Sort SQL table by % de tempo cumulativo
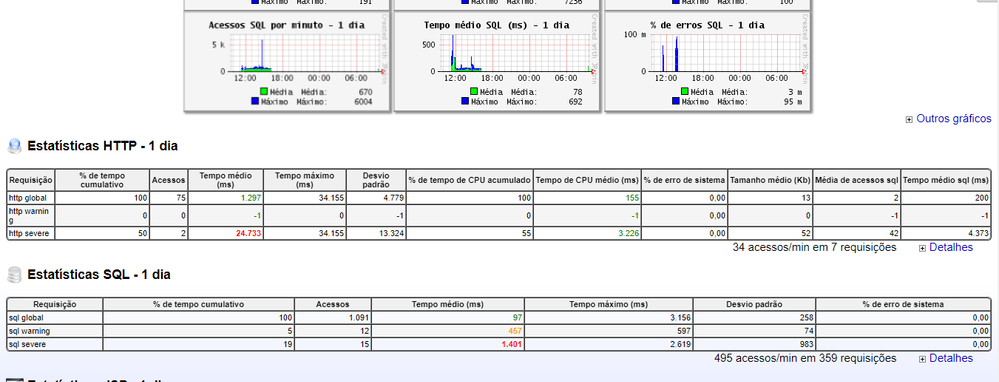Image resolution: width=999 pixels, height=382 pixels. point(199,305)
